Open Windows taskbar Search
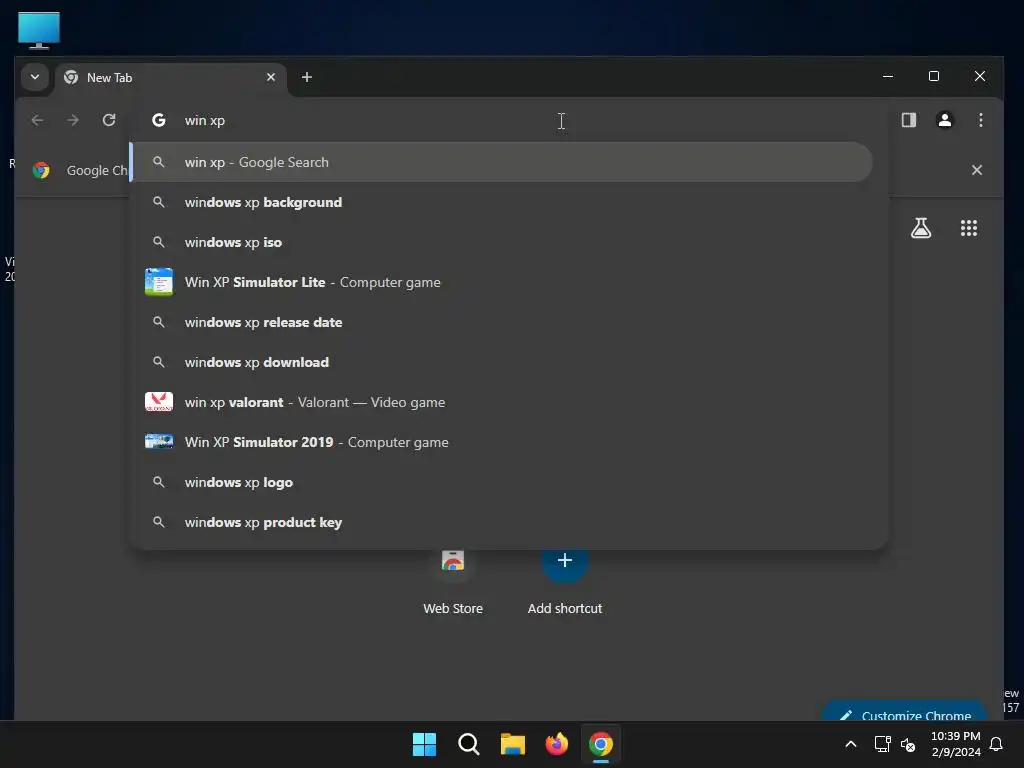Screen dimensions: 1024x768 click(x=468, y=744)
